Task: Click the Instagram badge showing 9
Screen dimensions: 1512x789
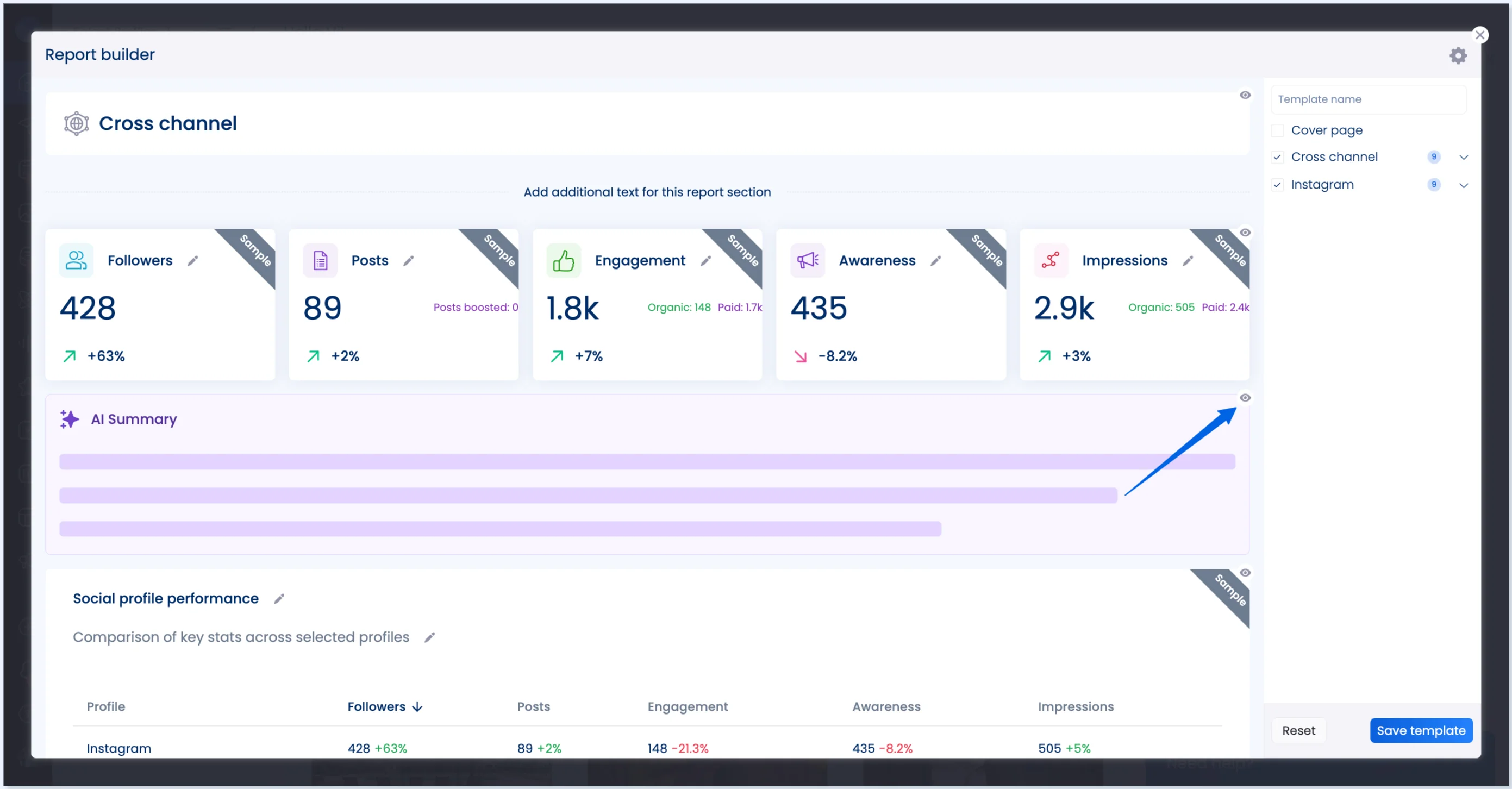Action: click(1433, 184)
